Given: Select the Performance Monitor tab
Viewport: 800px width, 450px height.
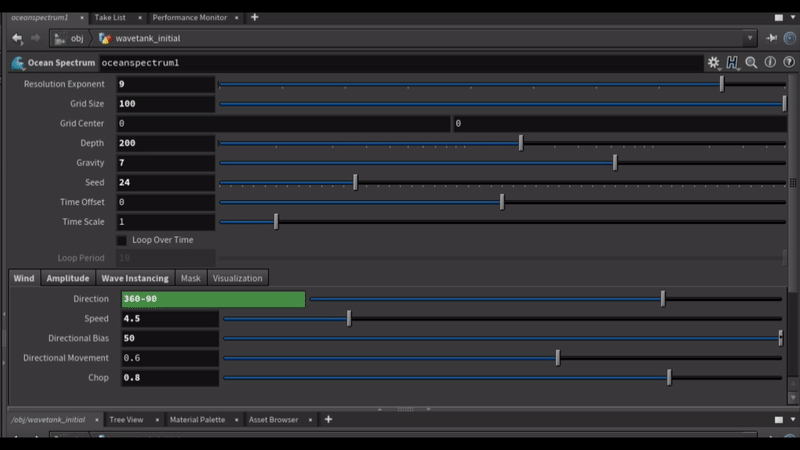Looking at the screenshot, I should (189, 18).
